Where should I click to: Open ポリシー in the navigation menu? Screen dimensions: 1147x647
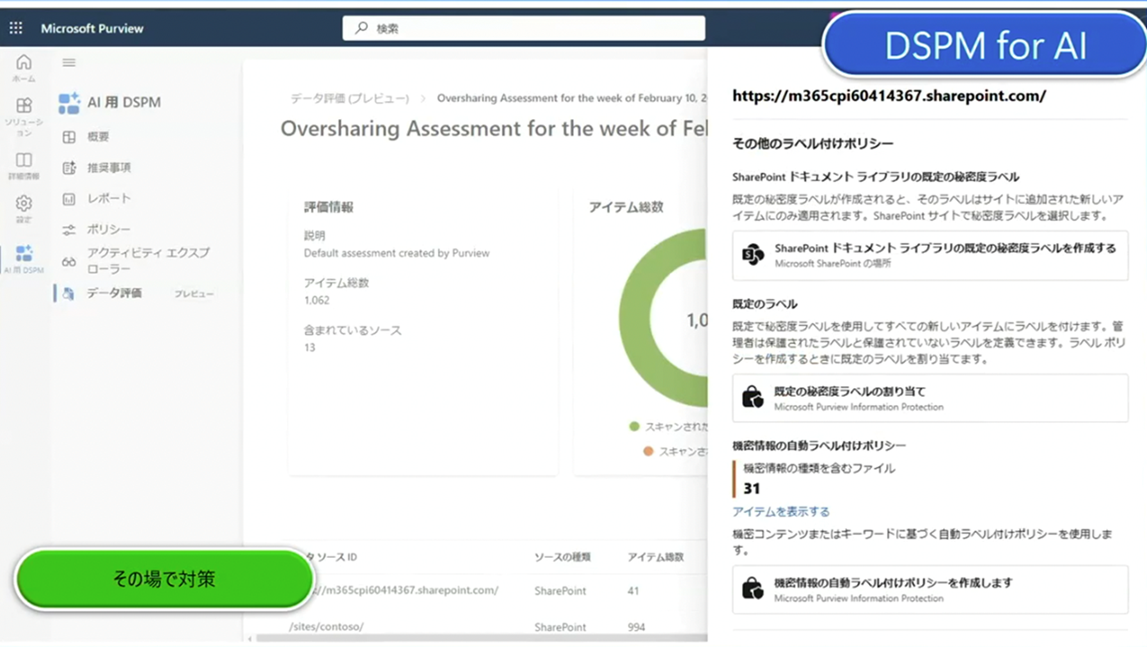[x=109, y=229]
